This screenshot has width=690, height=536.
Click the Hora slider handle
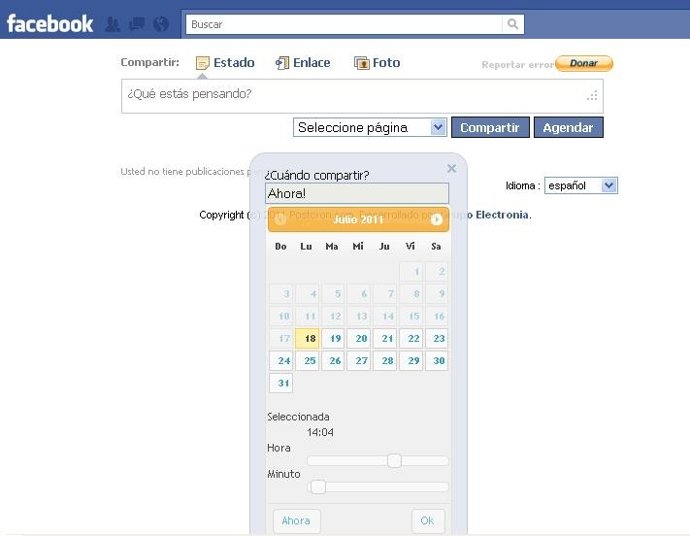pyautogui.click(x=394, y=461)
